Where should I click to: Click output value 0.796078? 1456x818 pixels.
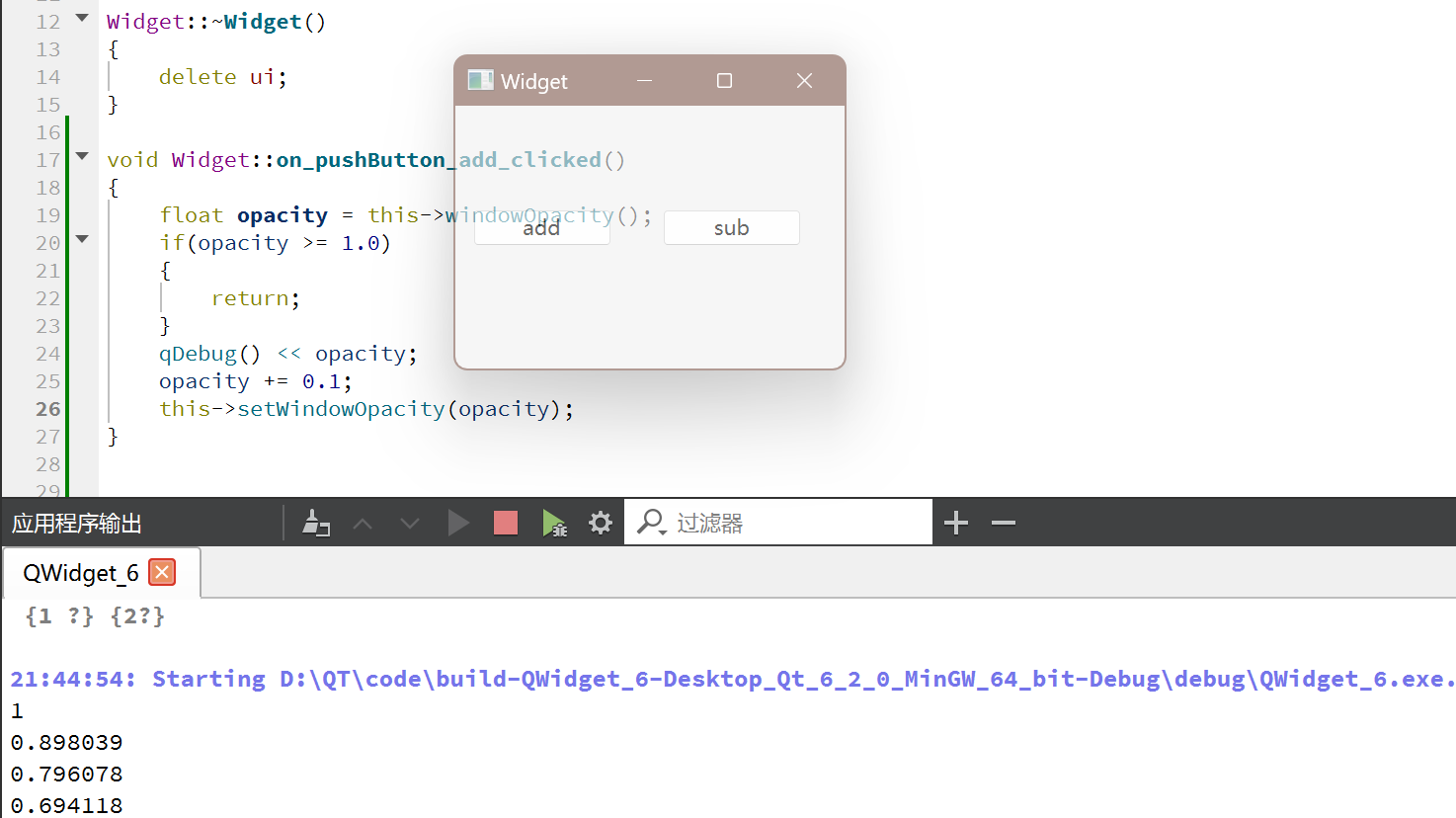coord(67,774)
